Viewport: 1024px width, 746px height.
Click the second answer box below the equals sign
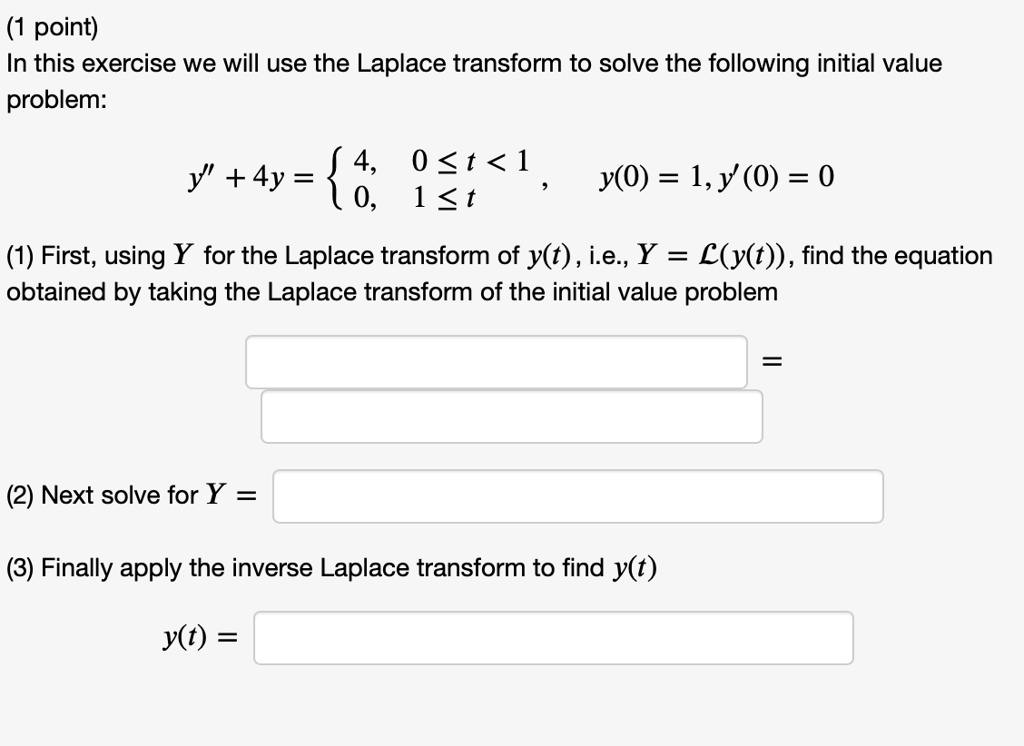[510, 416]
